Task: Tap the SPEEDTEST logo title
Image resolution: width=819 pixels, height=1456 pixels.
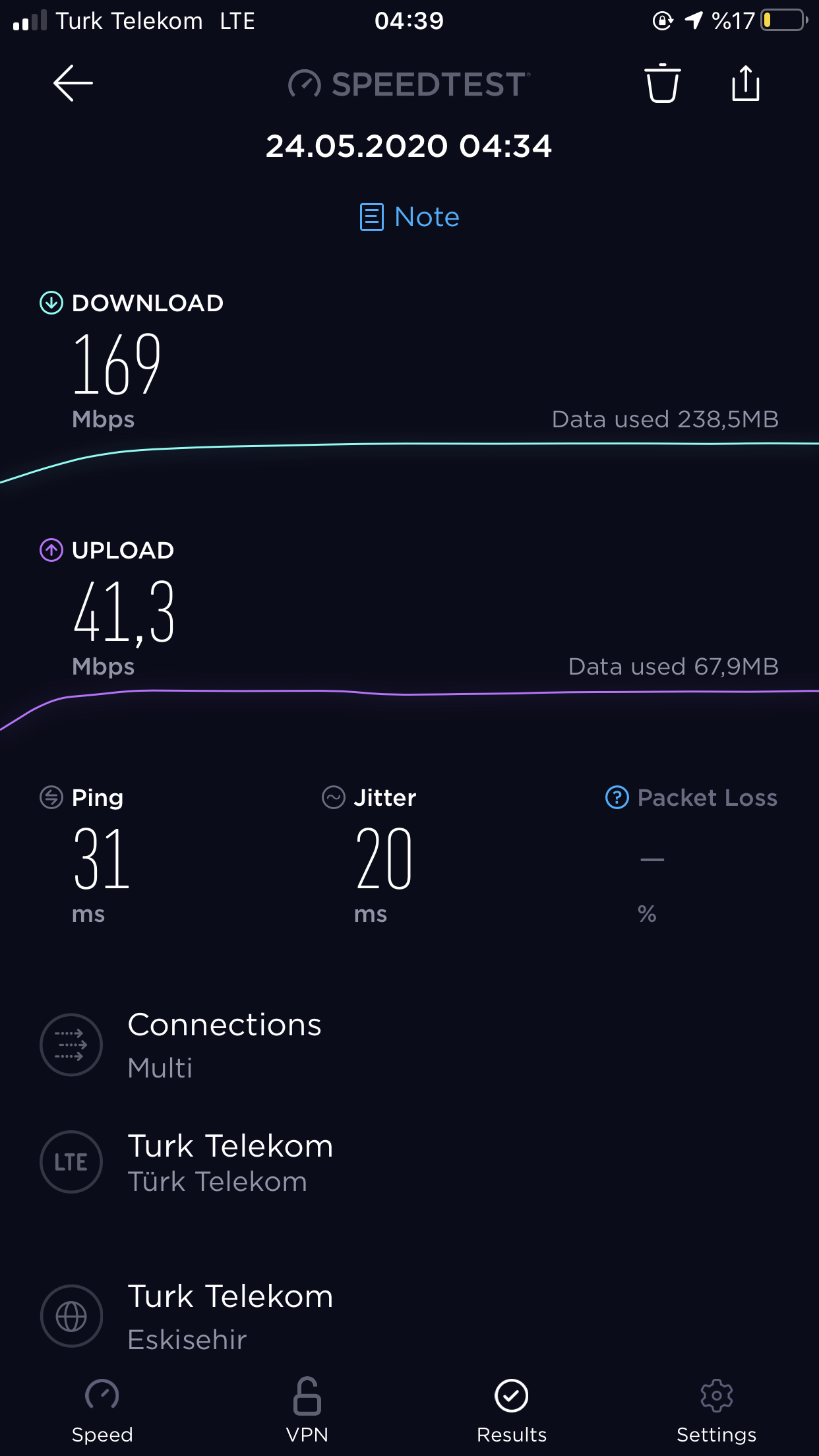Action: (409, 84)
